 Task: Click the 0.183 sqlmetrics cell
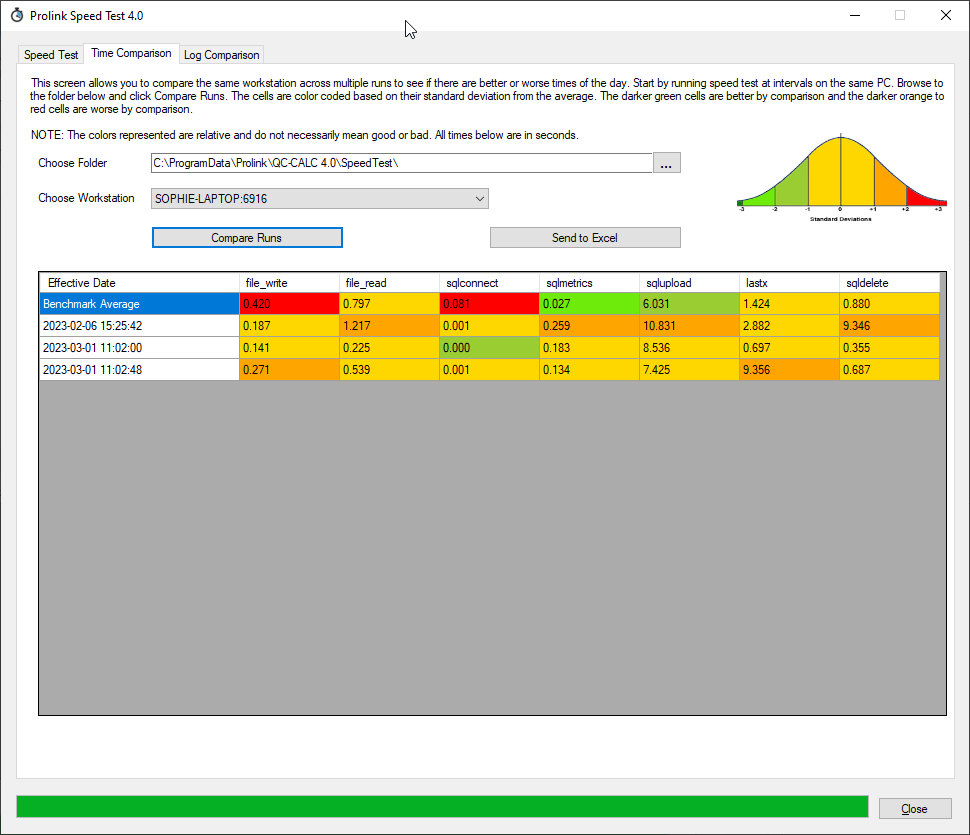tap(590, 348)
